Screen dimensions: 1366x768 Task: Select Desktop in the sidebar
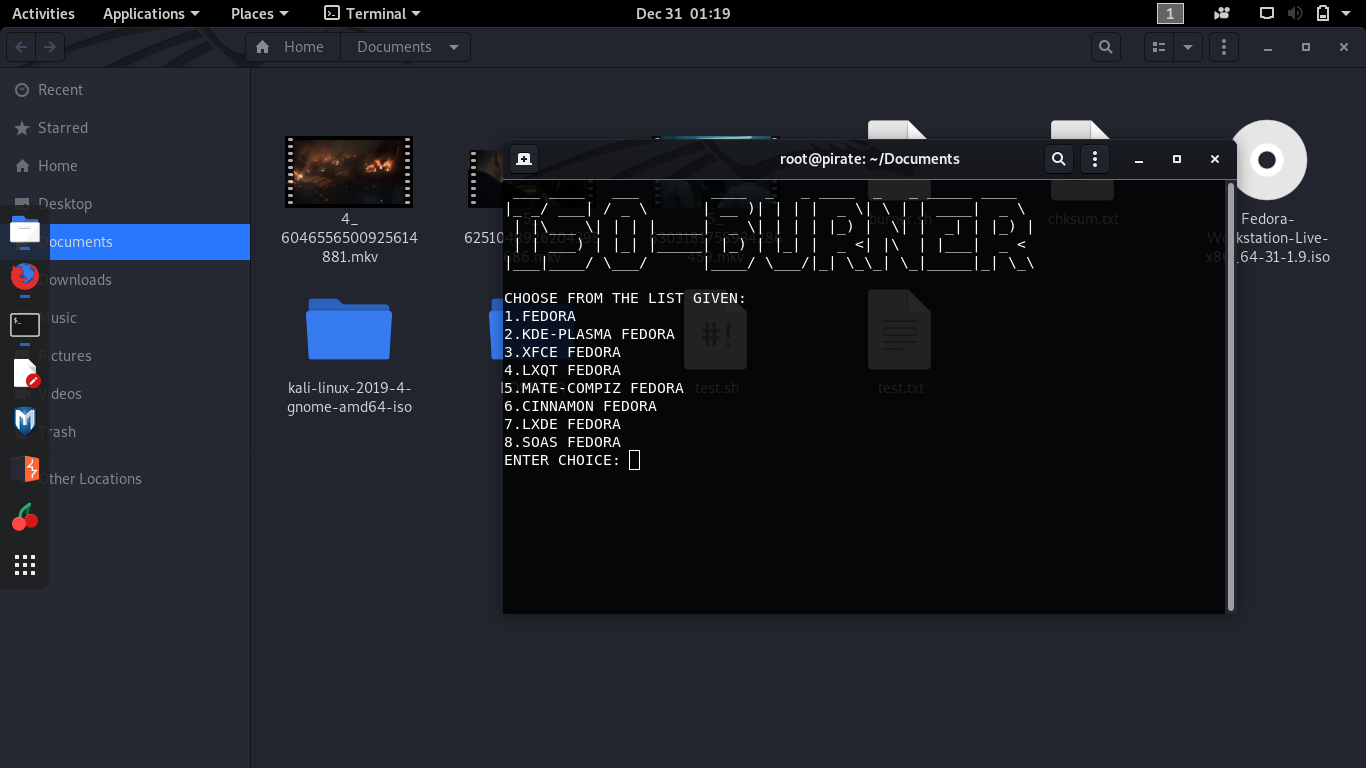coord(125,204)
